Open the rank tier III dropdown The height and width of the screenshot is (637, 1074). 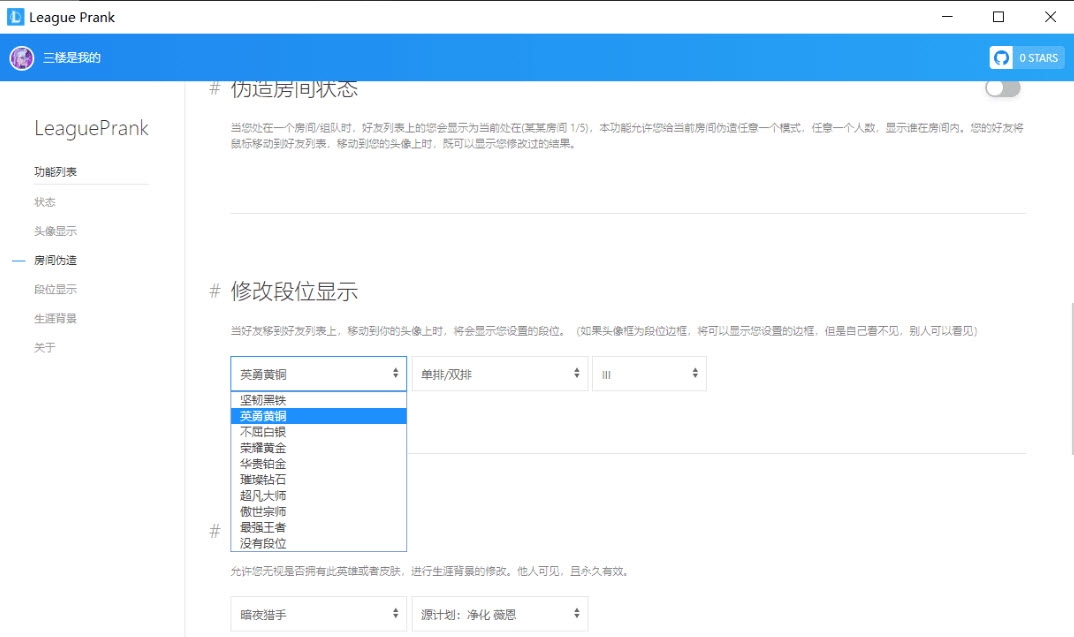click(649, 373)
